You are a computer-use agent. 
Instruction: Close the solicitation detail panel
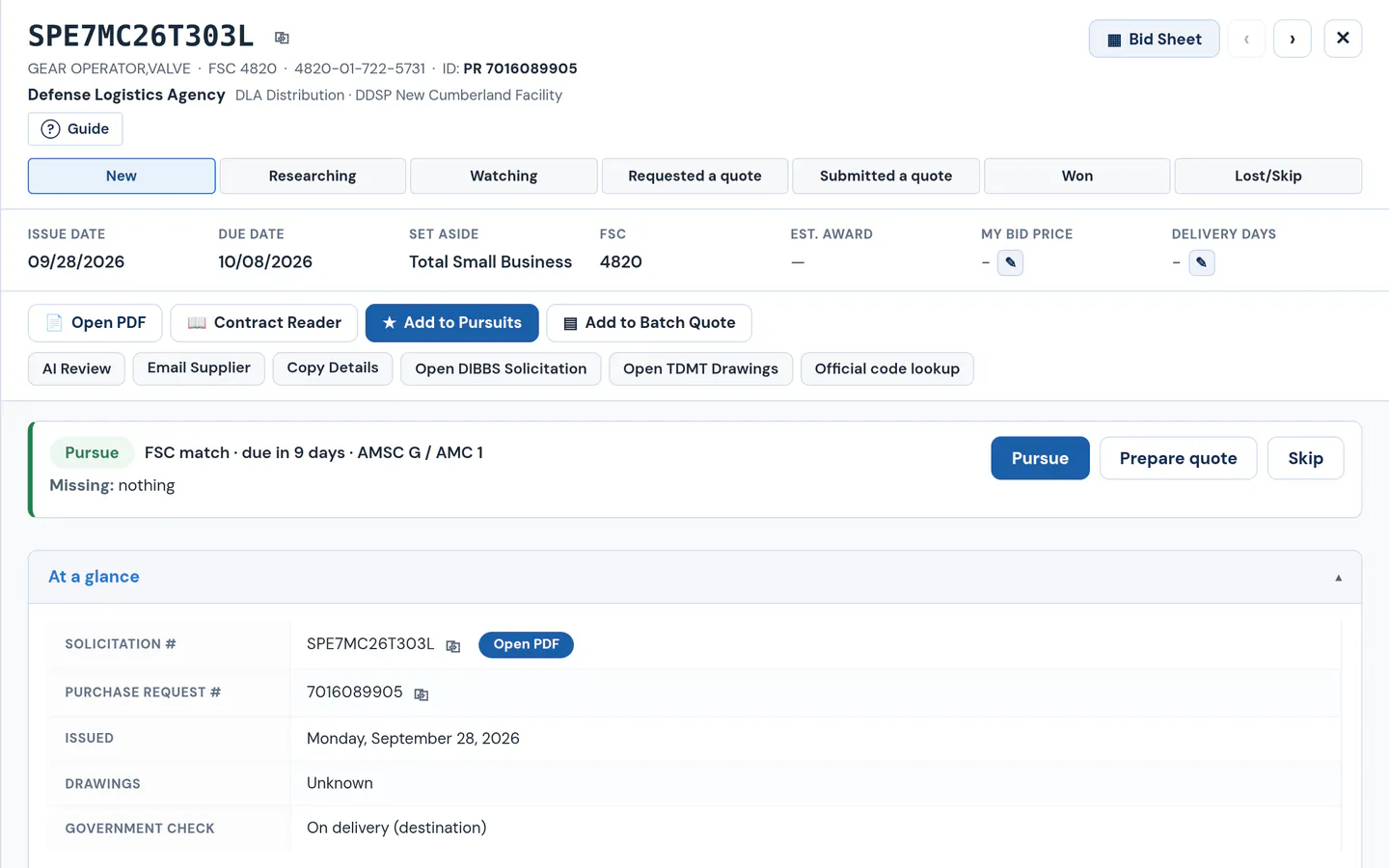[1343, 39]
